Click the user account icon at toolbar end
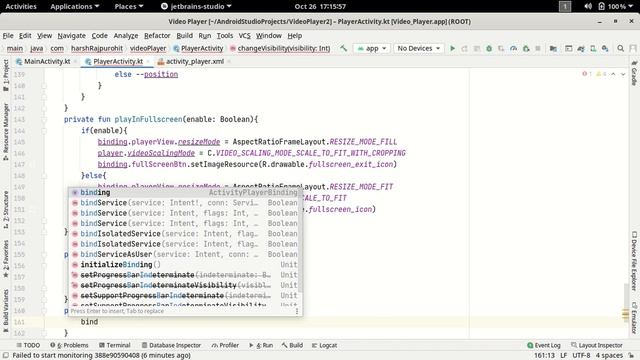Viewport: 640px width, 360px height. click(x=633, y=48)
